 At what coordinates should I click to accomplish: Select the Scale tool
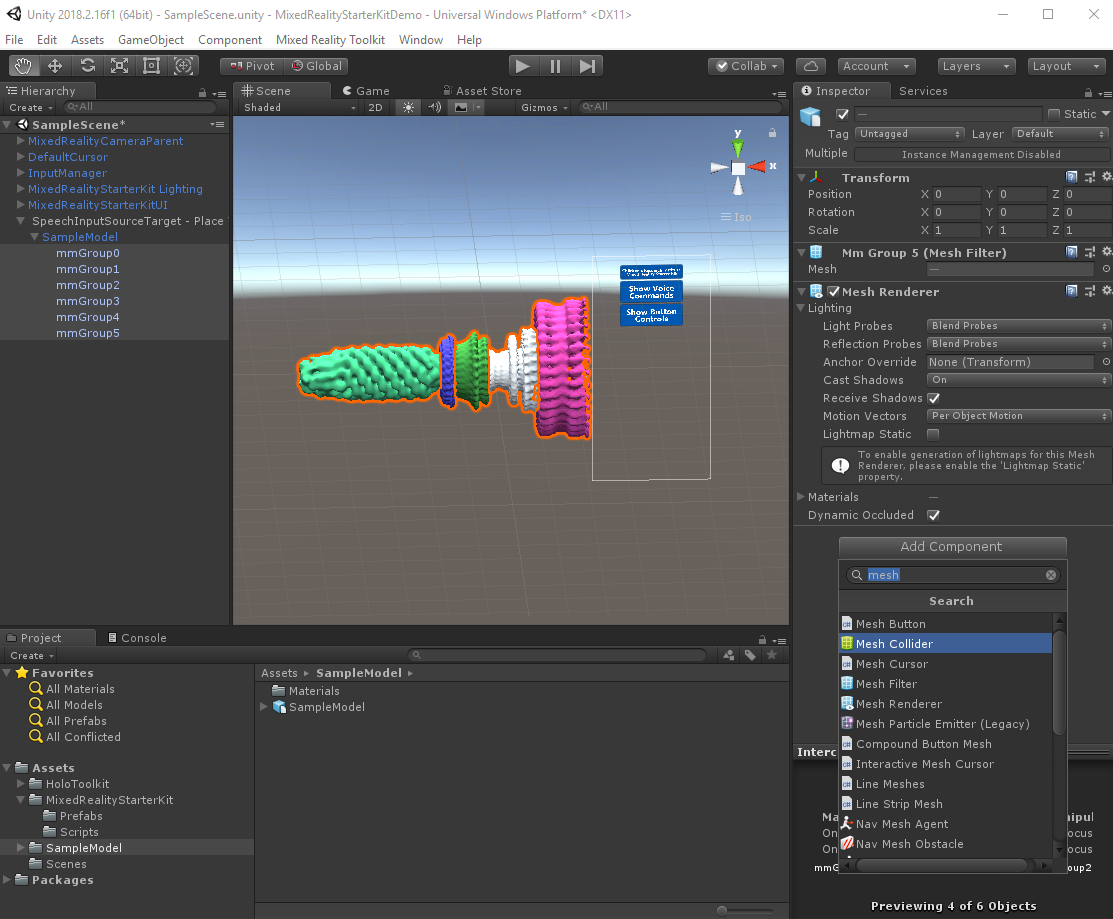120,66
